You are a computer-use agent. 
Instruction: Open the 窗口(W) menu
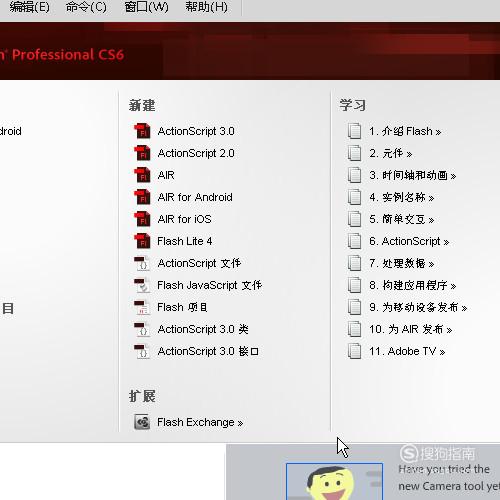(146, 7)
